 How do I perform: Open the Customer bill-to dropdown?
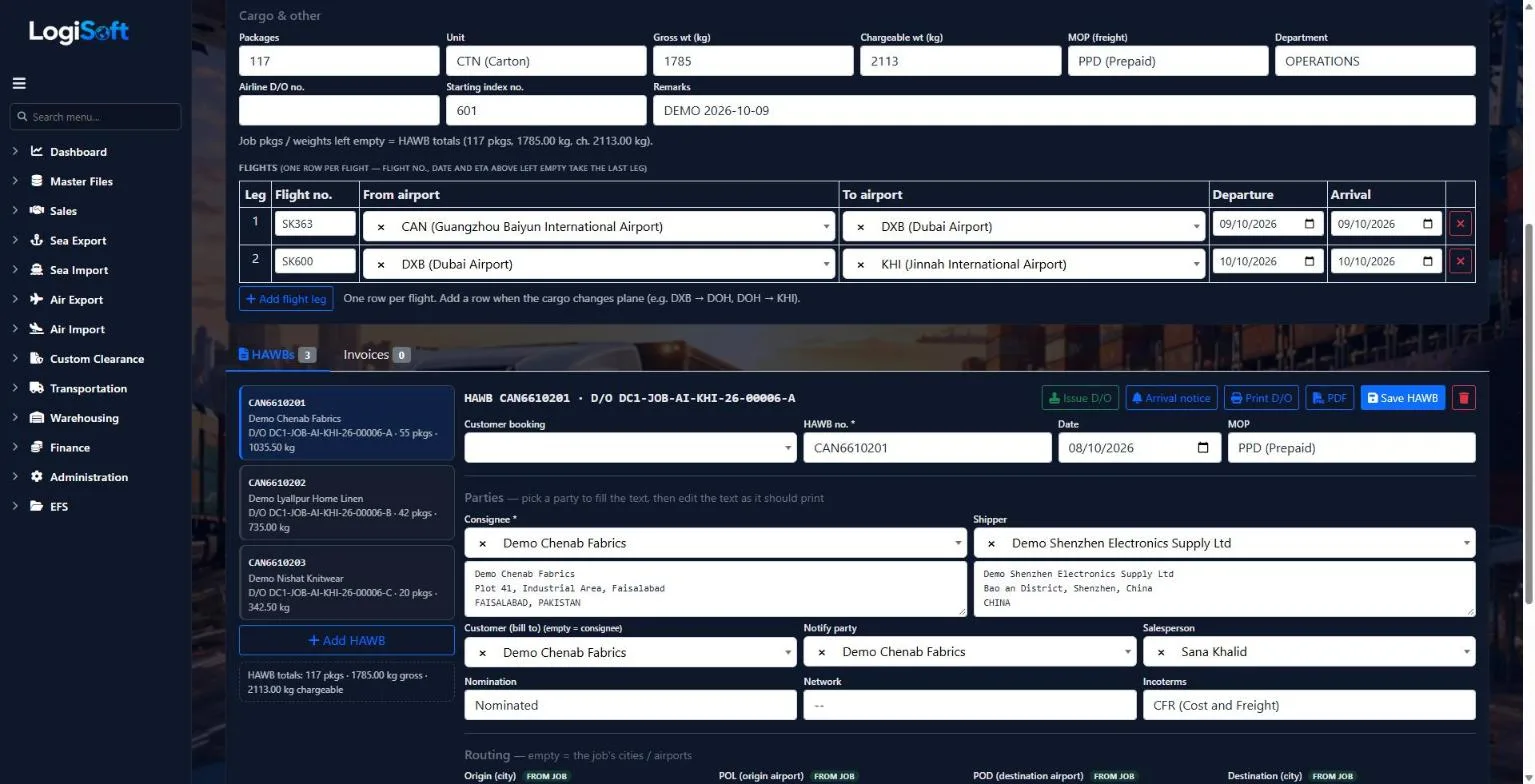(630, 652)
